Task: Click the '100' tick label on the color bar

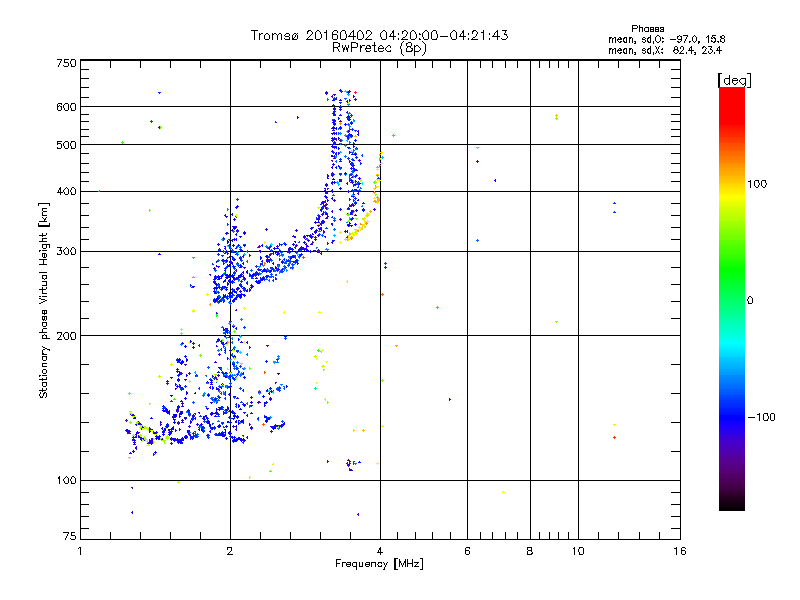Action: click(757, 184)
